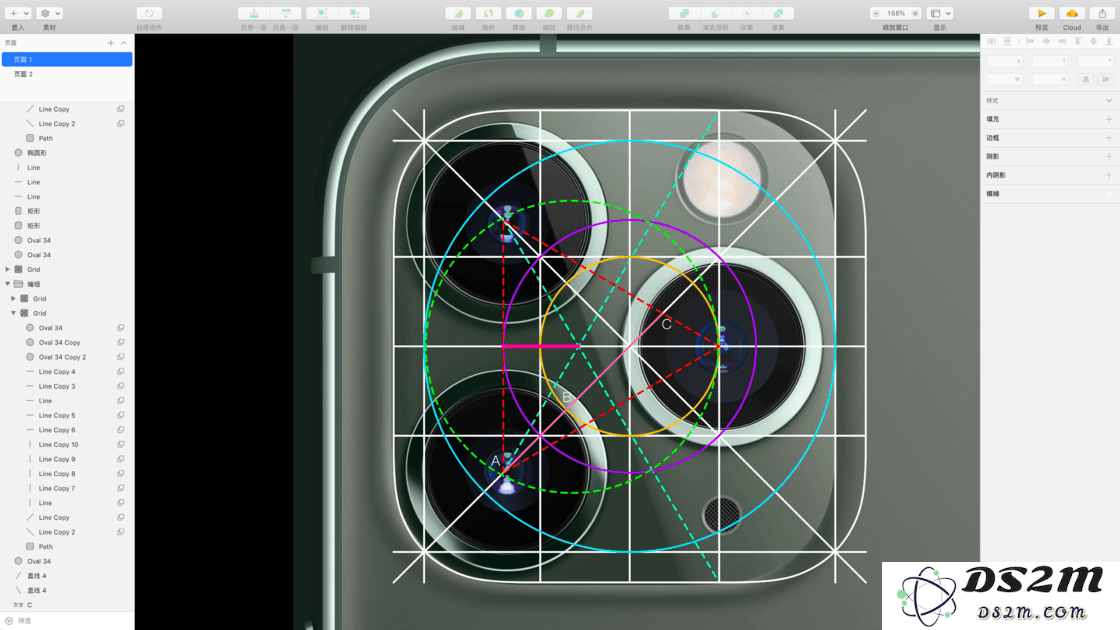Select the Line Copy 6 layer
1120x630 pixels.
67,430
